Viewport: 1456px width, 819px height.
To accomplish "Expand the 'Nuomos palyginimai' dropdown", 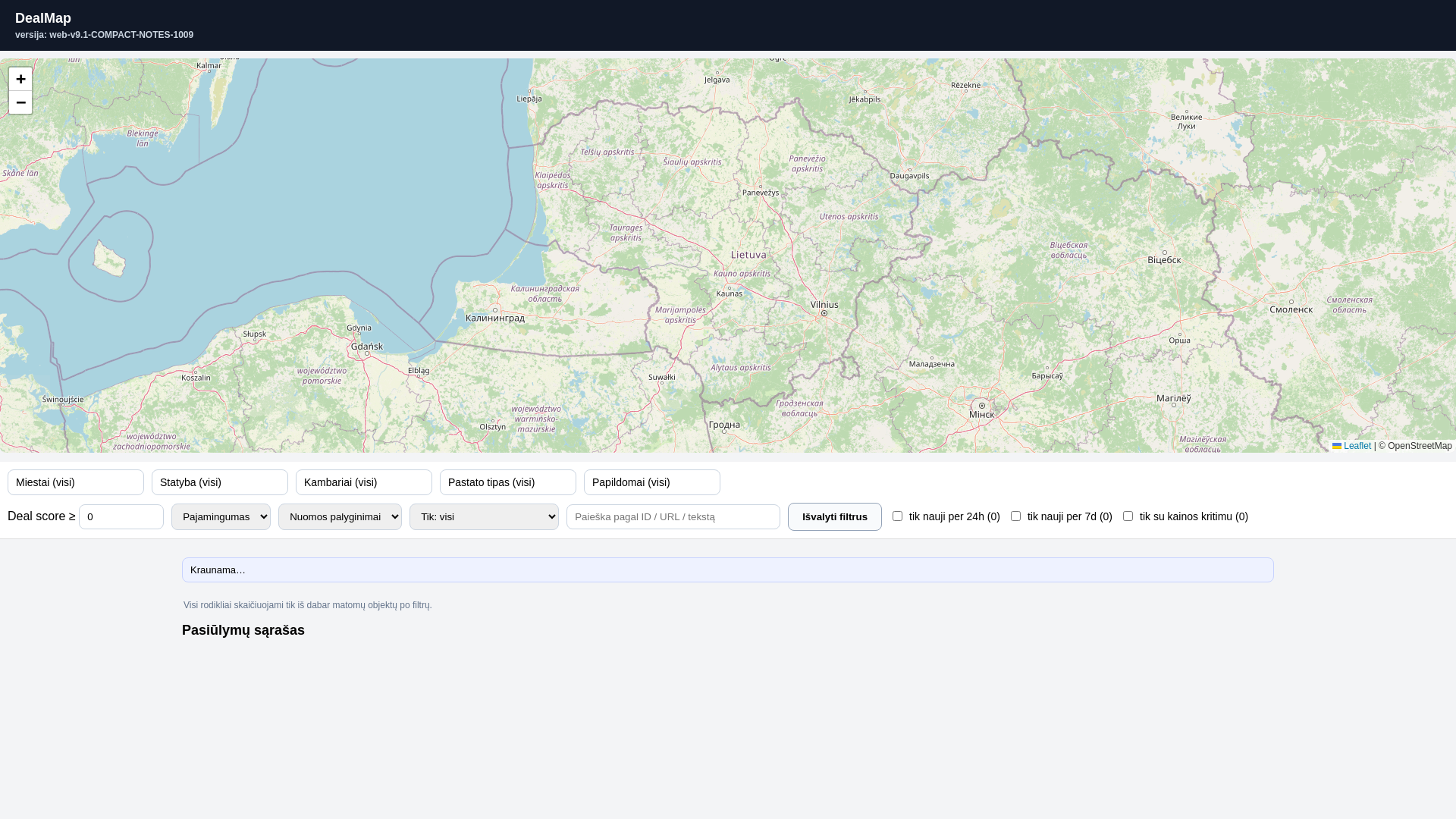I will pos(340,517).
